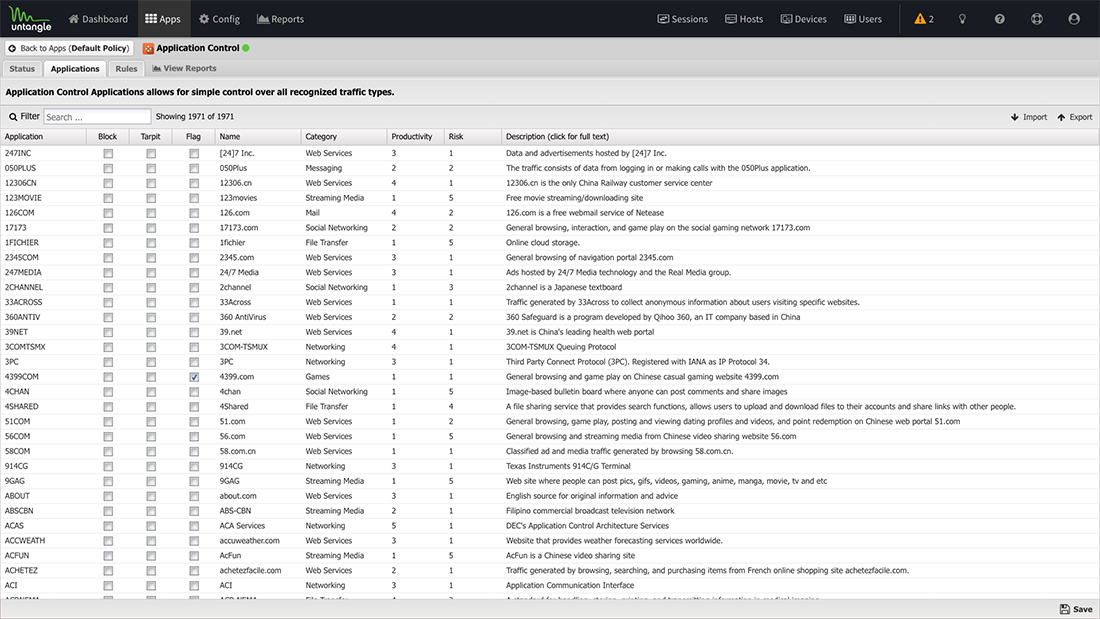Screen dimensions: 1100x619
Task: Open the Dashboard page
Action: (98, 19)
